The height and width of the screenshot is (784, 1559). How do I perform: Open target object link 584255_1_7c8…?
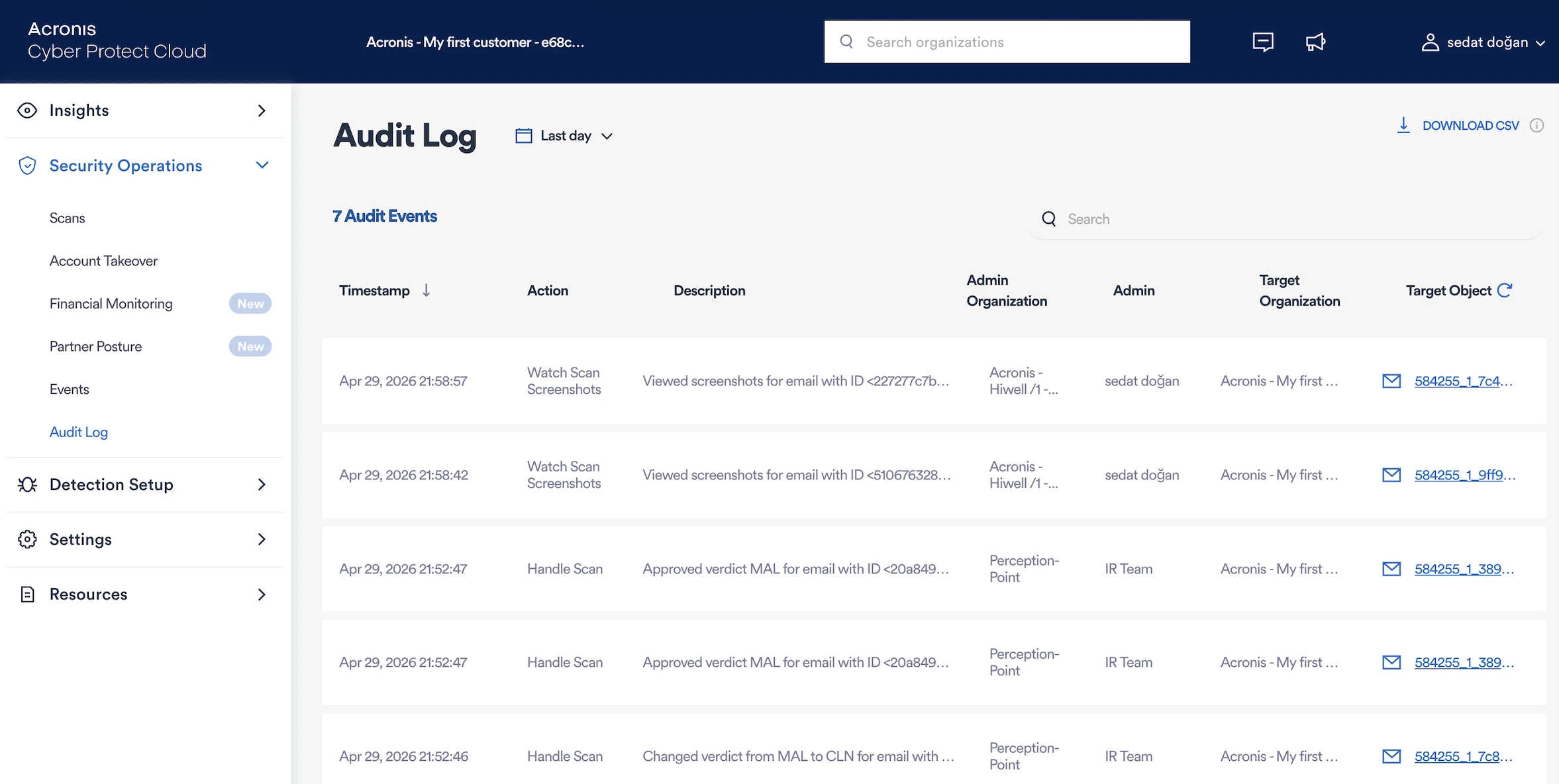1464,756
